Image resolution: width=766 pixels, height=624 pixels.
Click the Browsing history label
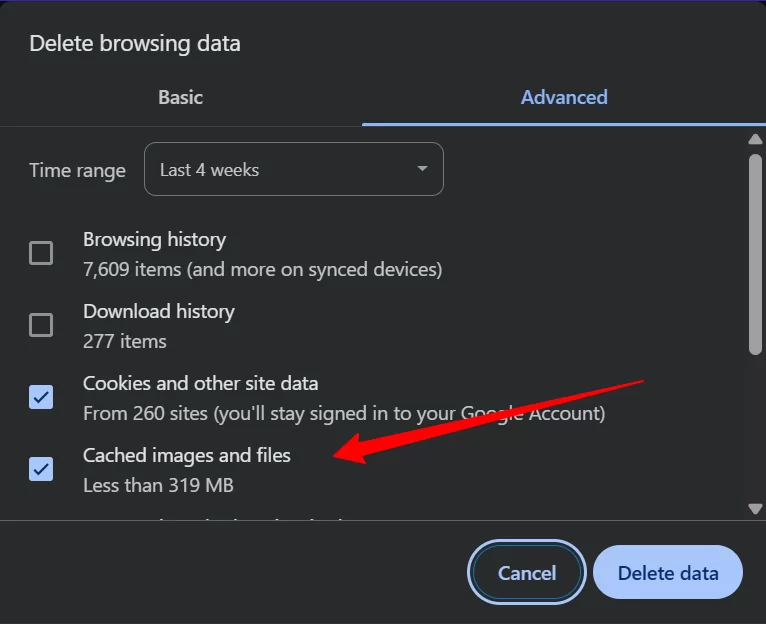(x=154, y=239)
